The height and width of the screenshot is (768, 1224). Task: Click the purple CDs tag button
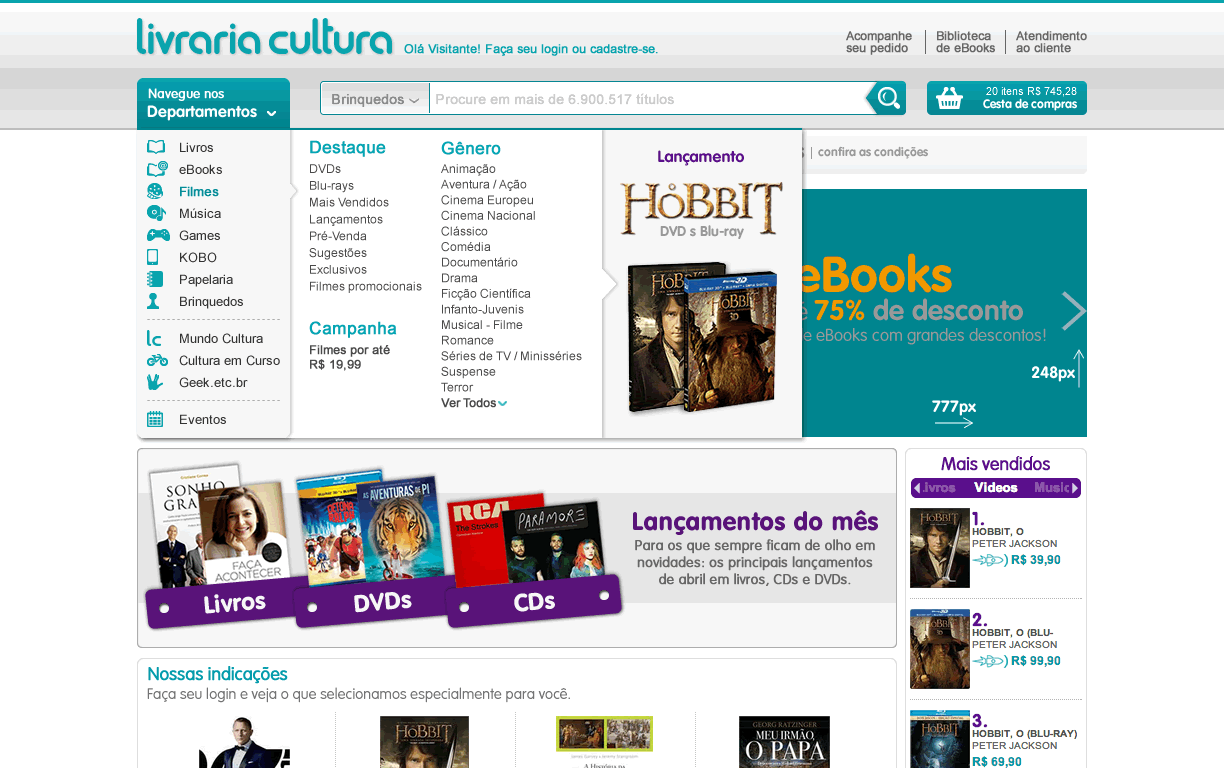(x=534, y=602)
